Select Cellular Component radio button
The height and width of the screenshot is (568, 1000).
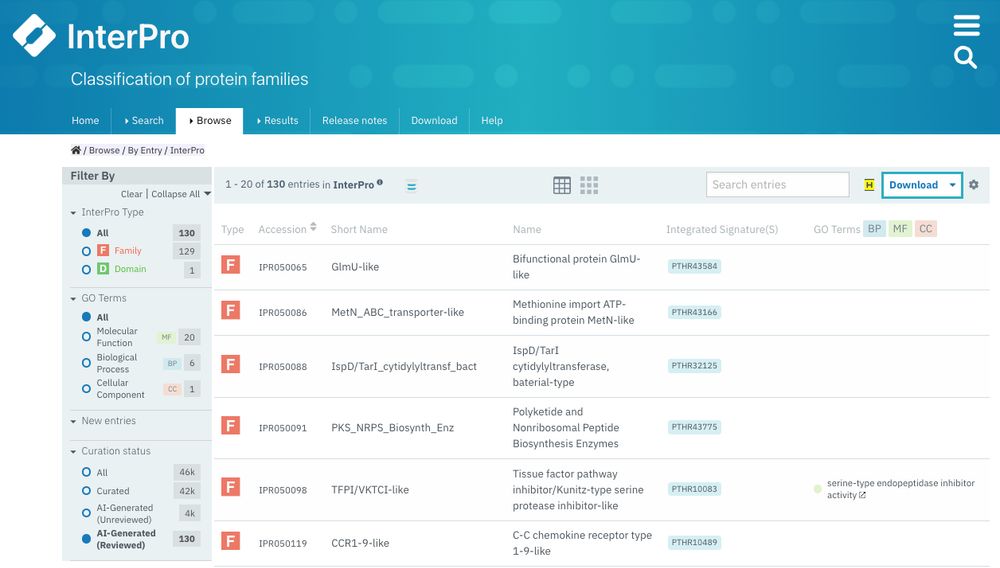86,388
